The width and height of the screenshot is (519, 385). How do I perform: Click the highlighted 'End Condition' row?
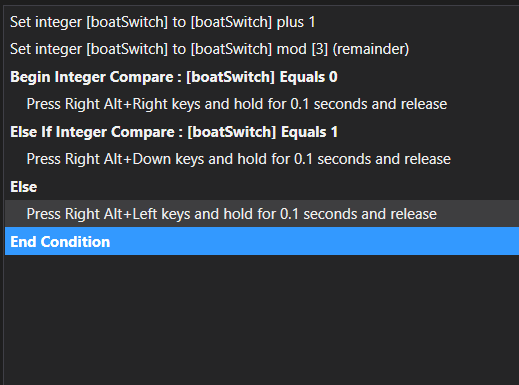pos(262,241)
